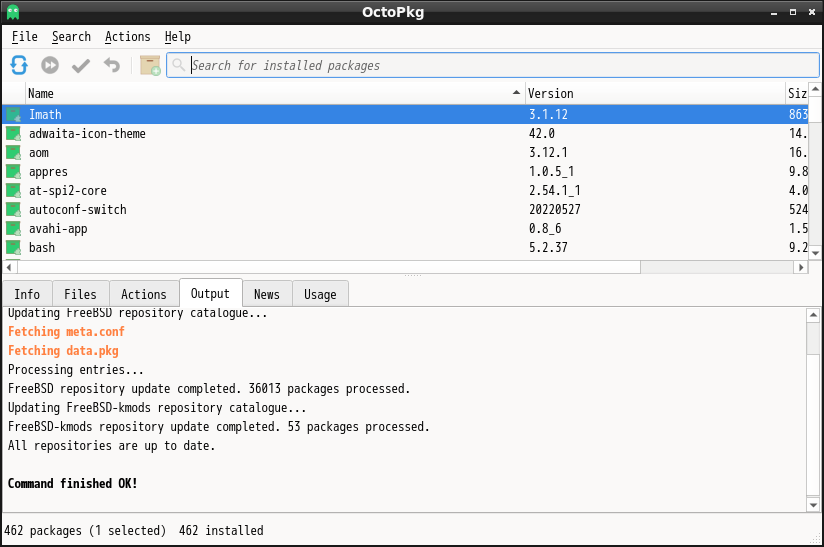Click the search for installed packages field
The image size is (824, 547).
point(493,65)
